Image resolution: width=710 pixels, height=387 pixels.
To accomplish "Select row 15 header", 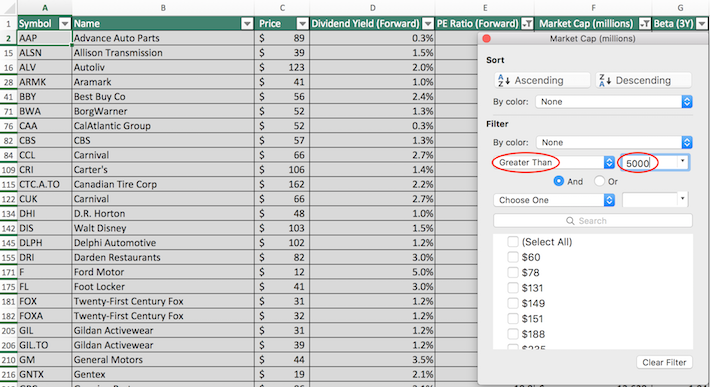I will click(x=9, y=53).
